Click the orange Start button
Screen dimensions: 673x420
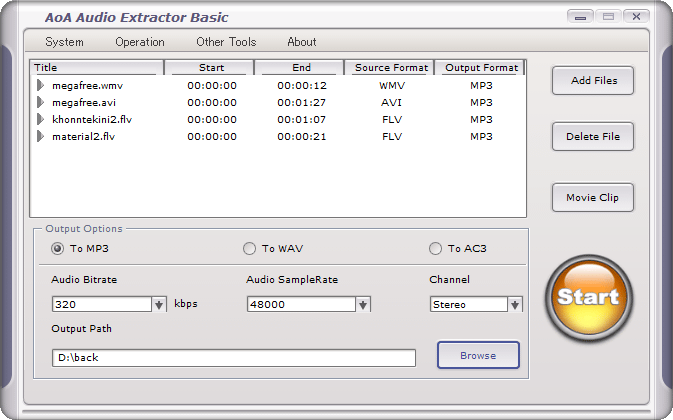pyautogui.click(x=589, y=297)
